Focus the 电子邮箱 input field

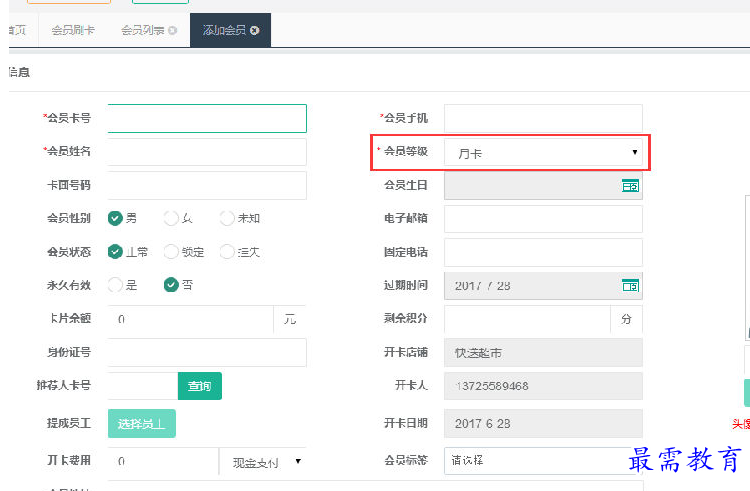click(x=543, y=218)
